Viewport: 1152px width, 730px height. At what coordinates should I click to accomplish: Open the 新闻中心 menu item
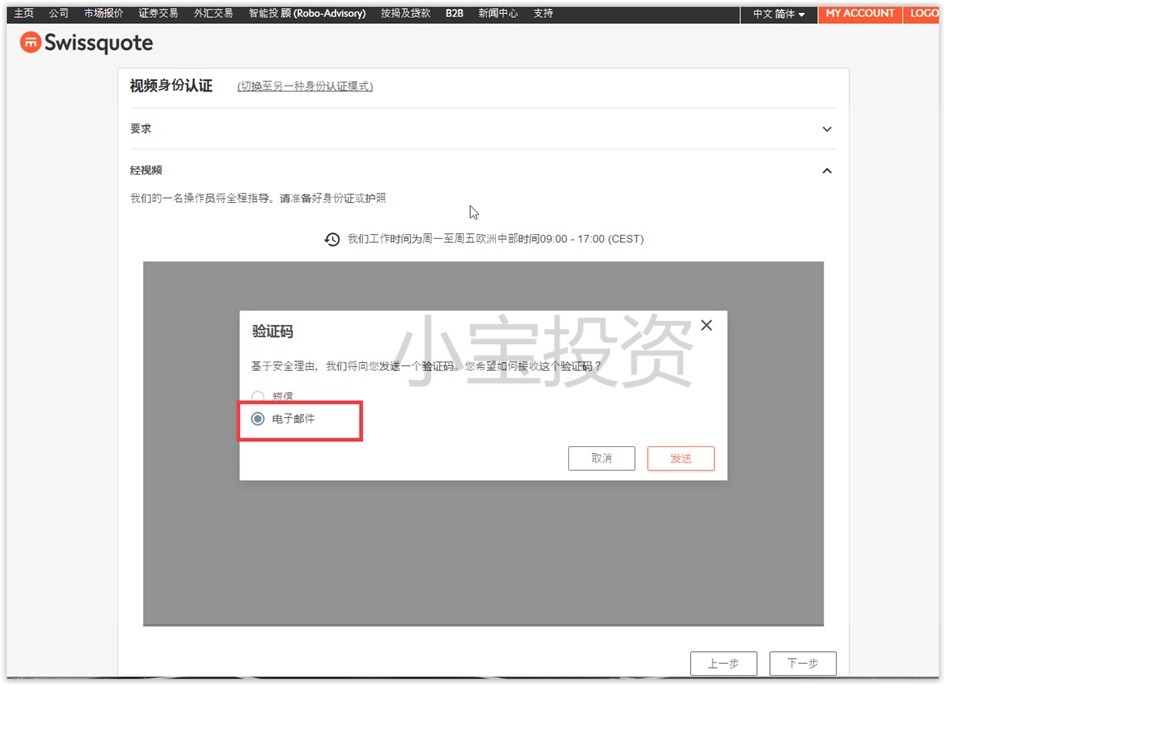(x=498, y=14)
